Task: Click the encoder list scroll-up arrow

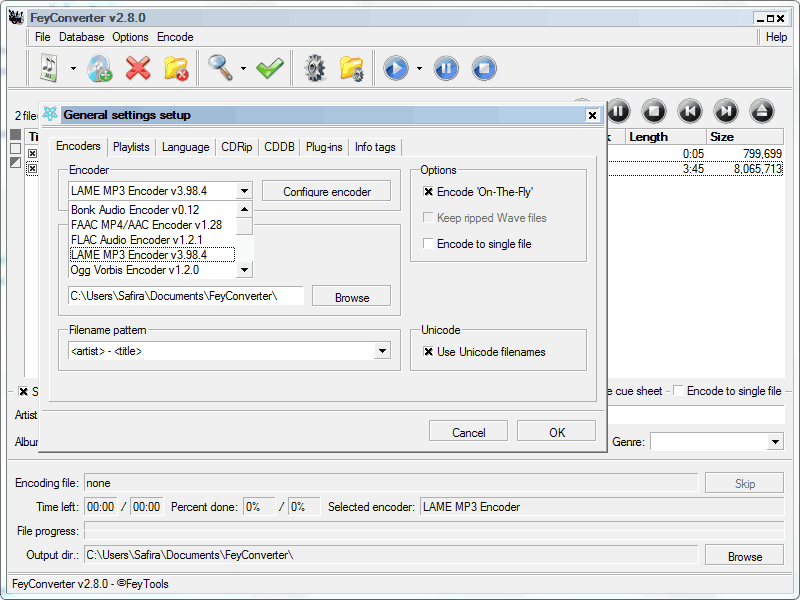Action: tap(244, 209)
